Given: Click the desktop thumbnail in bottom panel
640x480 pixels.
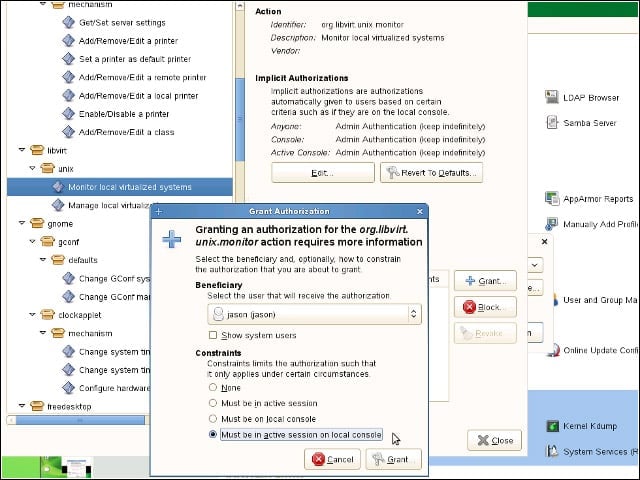Looking at the screenshot, I should point(78,468).
